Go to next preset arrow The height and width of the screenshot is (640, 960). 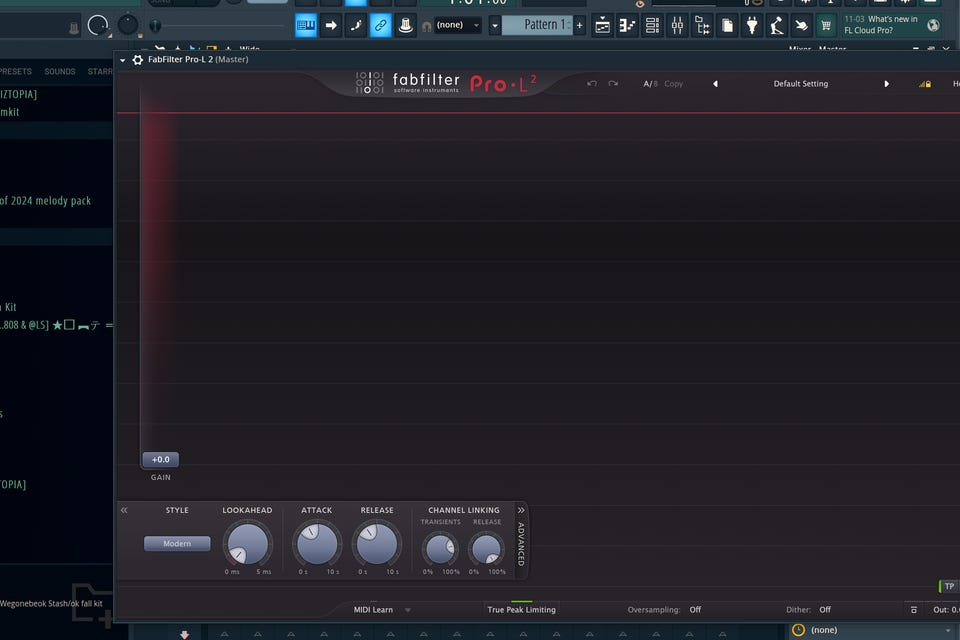point(886,84)
